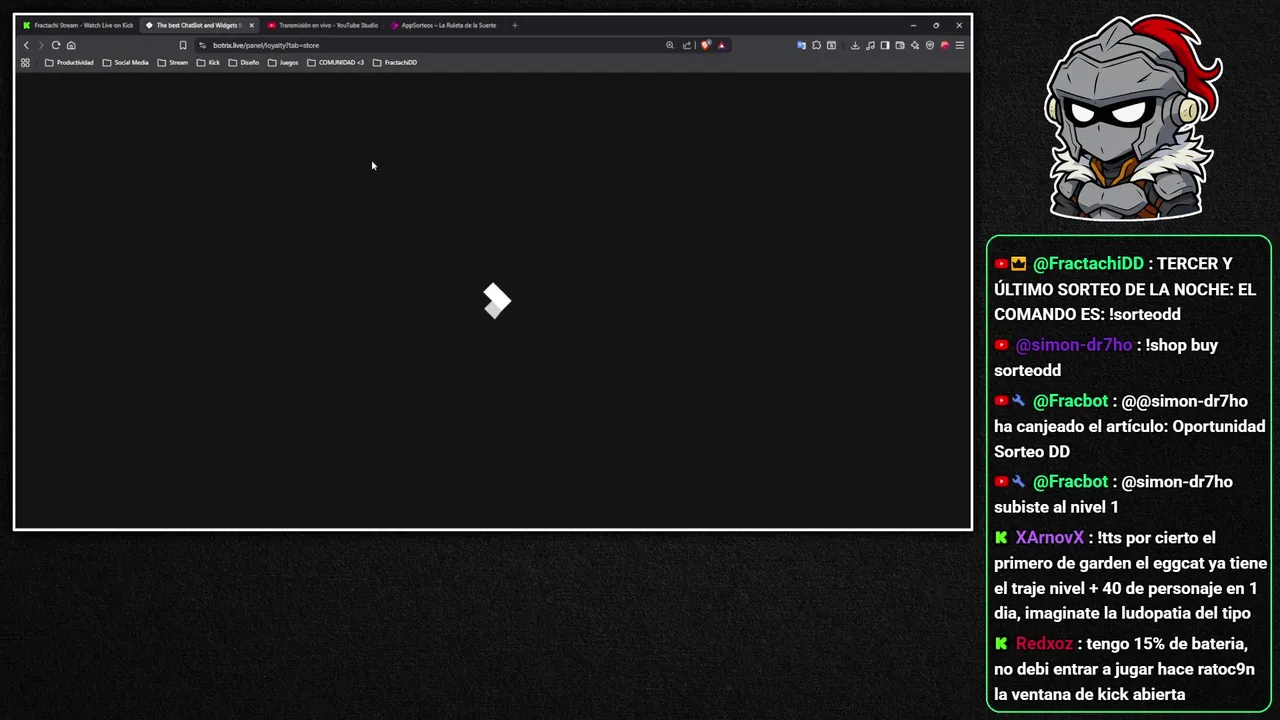
Task: Open the Leo AI sparkle icon
Action: click(x=915, y=45)
